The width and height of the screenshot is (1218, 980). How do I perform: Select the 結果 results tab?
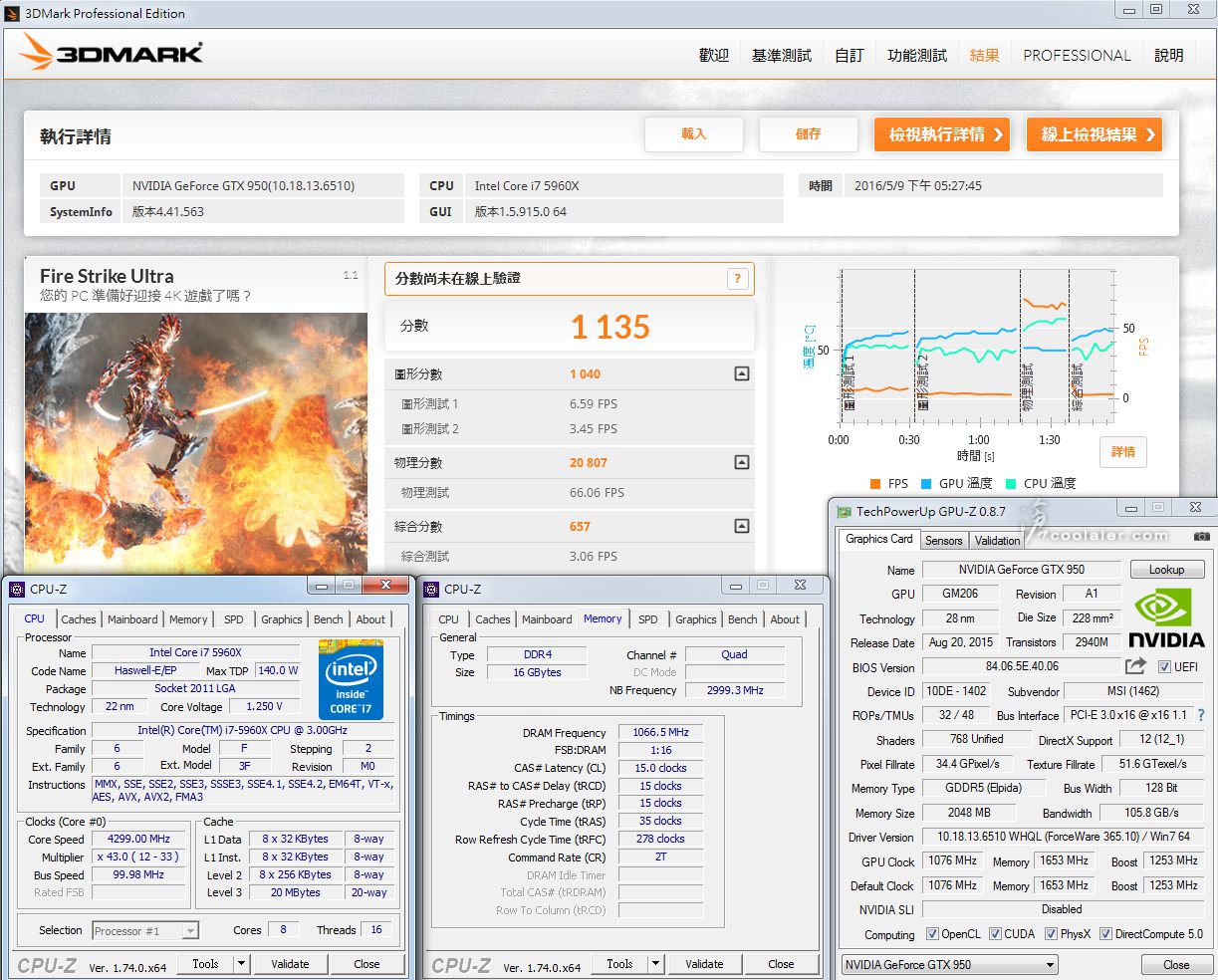click(985, 56)
